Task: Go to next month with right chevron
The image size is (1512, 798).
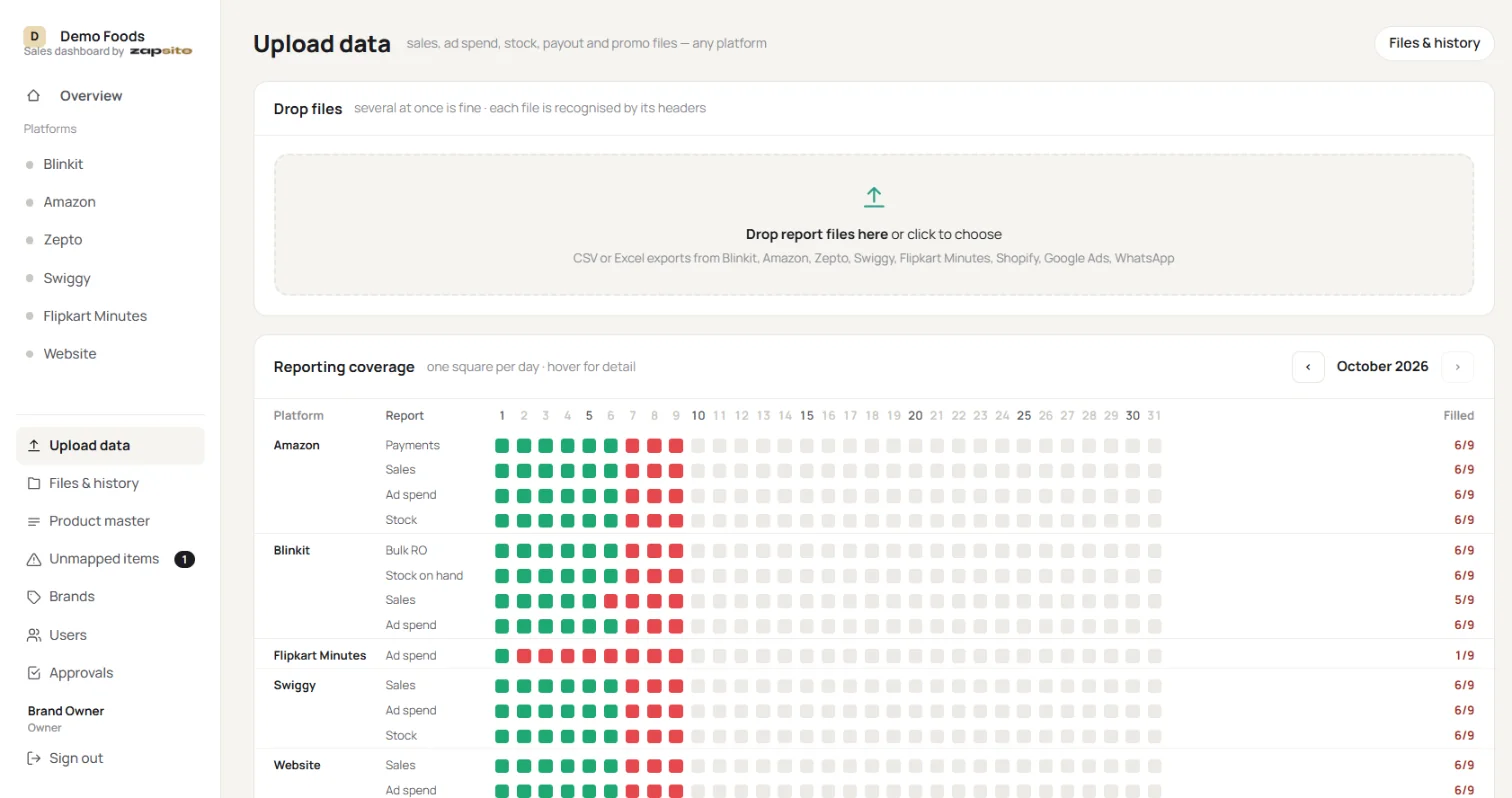Action: pos(1458,367)
